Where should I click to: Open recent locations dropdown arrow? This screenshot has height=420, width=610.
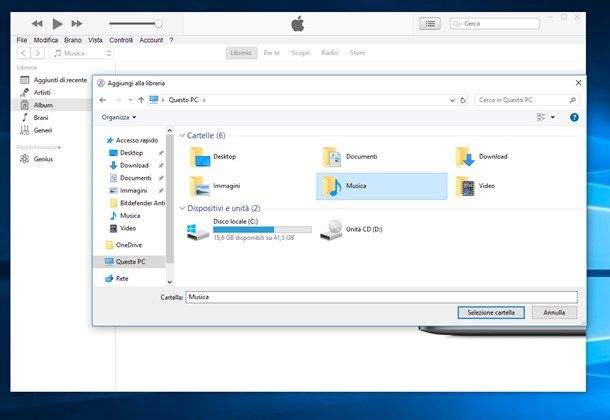(130, 100)
